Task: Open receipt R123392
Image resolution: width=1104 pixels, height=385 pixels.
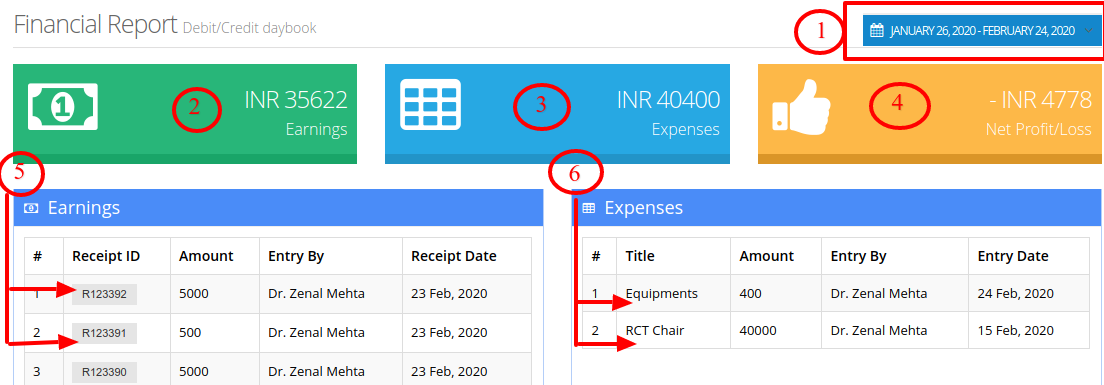Action: [x=104, y=294]
